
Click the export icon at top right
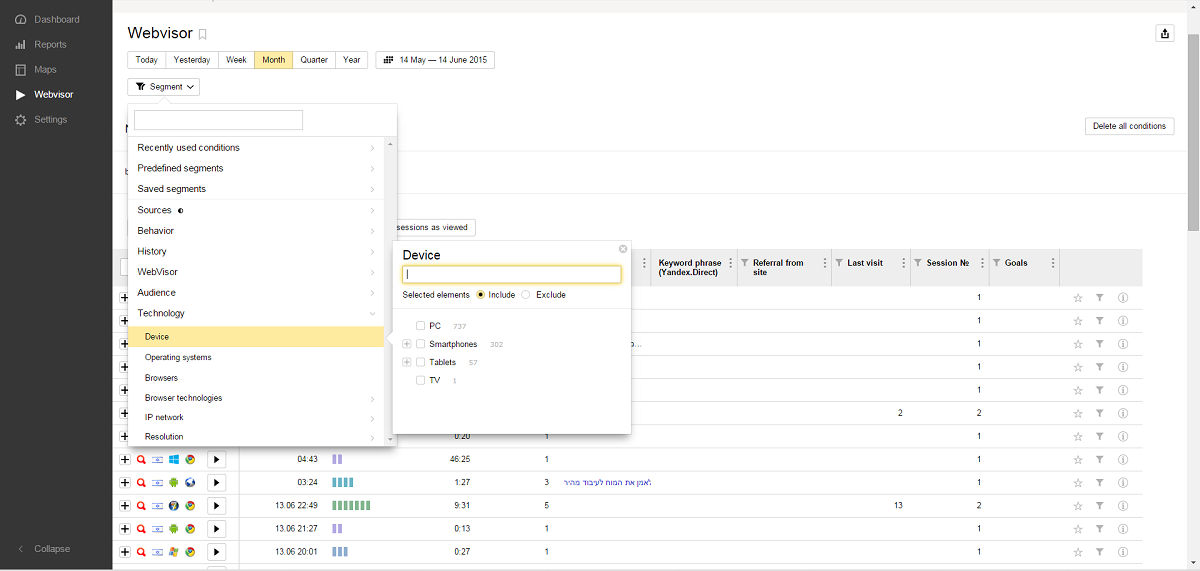[1165, 33]
